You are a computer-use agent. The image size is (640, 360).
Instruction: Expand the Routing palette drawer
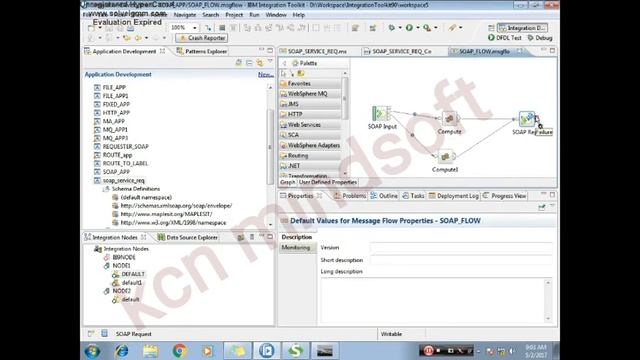[310, 156]
